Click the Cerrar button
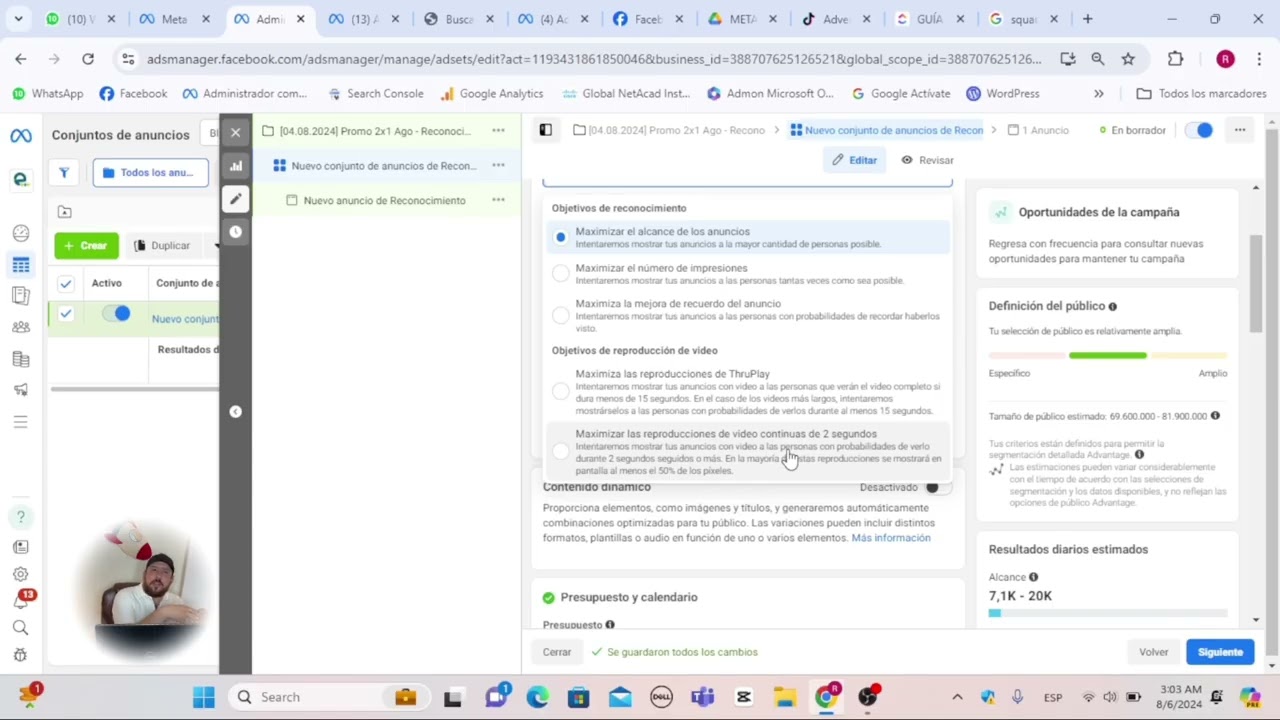This screenshot has width=1280, height=720. point(557,652)
